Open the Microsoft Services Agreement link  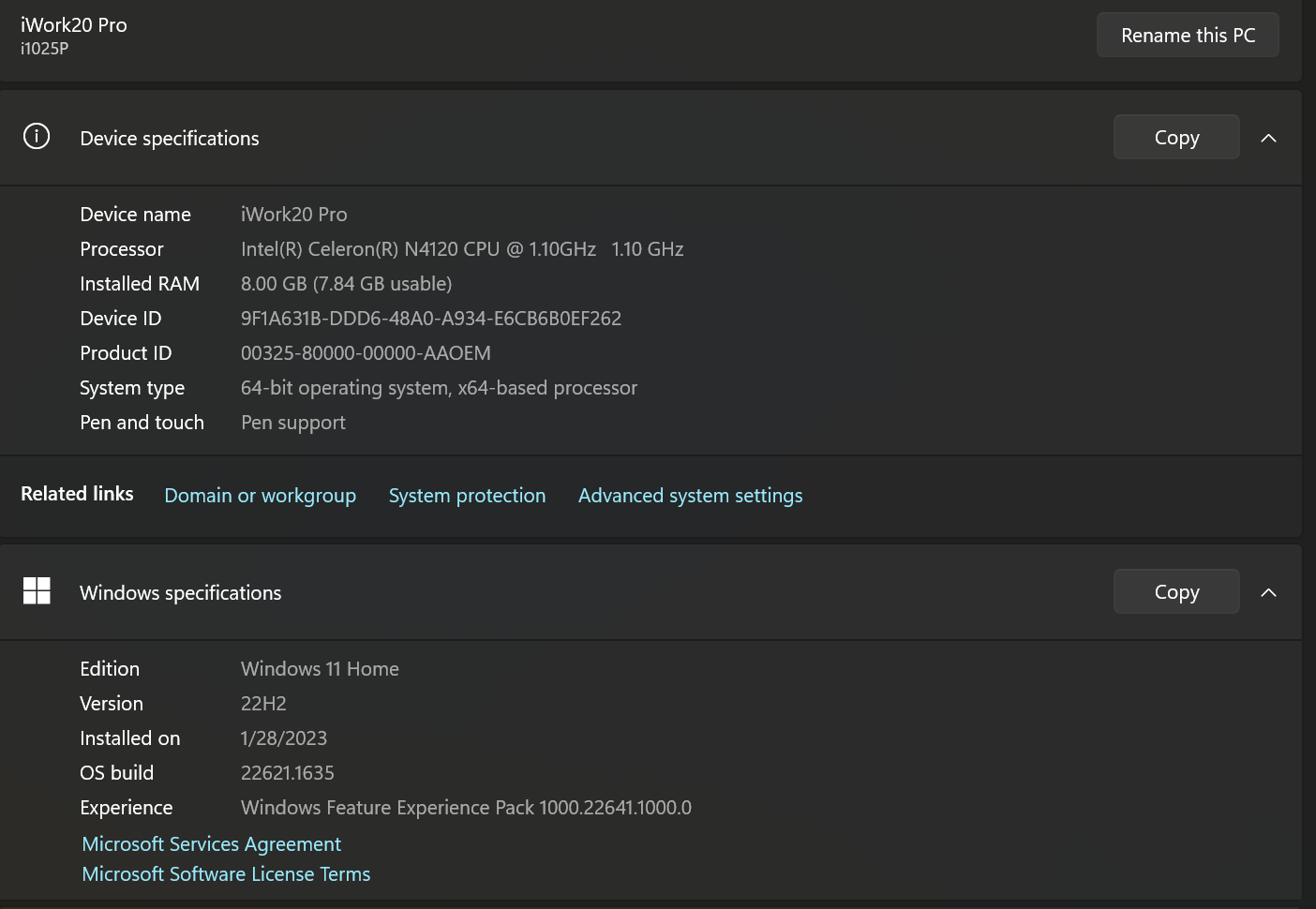211,844
